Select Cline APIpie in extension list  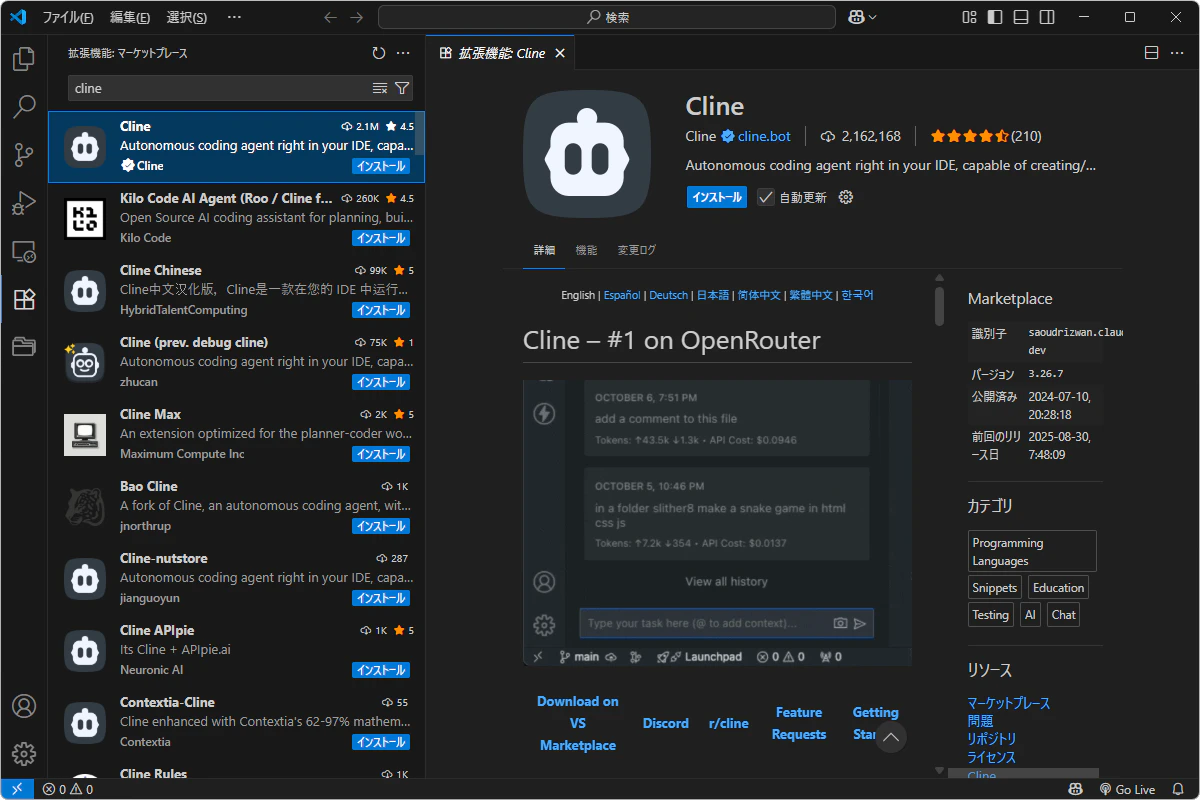(x=236, y=651)
